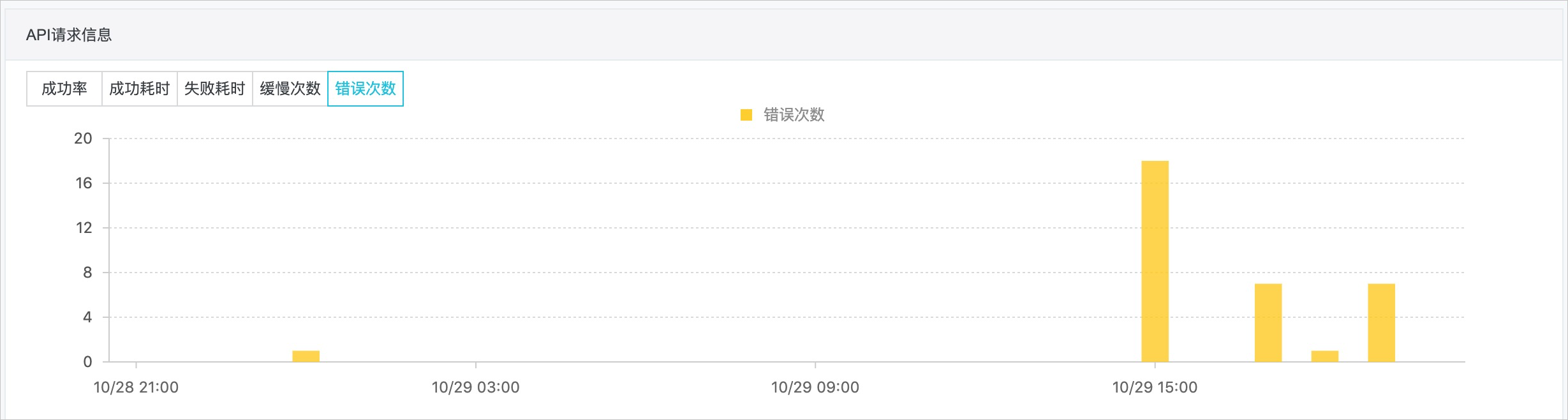Click the y-axis value 12
Image resolution: width=1568 pixels, height=420 pixels.
click(x=84, y=228)
